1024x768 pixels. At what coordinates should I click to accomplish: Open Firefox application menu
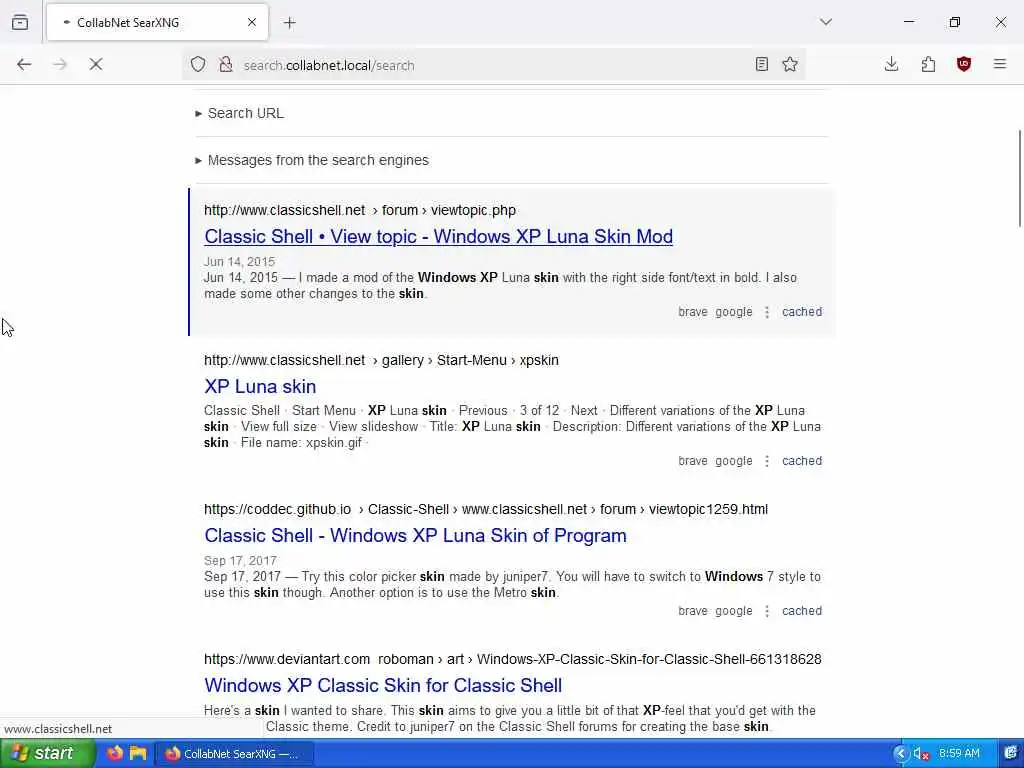click(x=1000, y=64)
